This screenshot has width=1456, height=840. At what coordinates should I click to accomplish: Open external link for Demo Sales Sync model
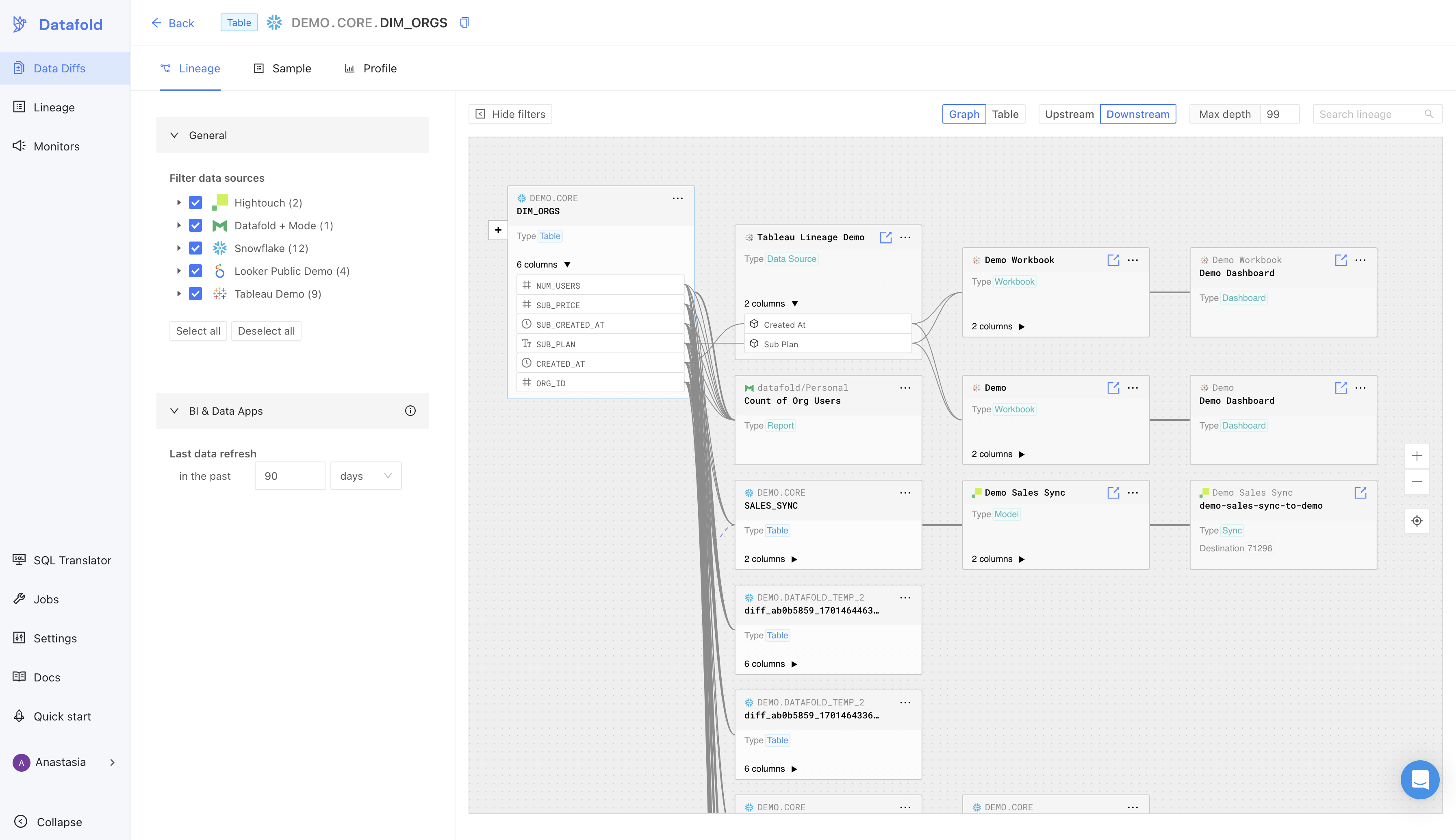tap(1113, 493)
